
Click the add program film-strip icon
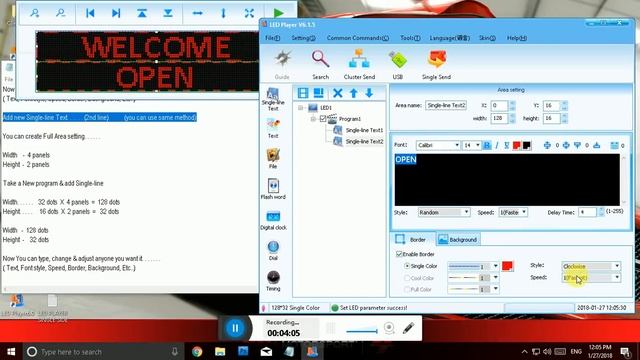(x=303, y=93)
